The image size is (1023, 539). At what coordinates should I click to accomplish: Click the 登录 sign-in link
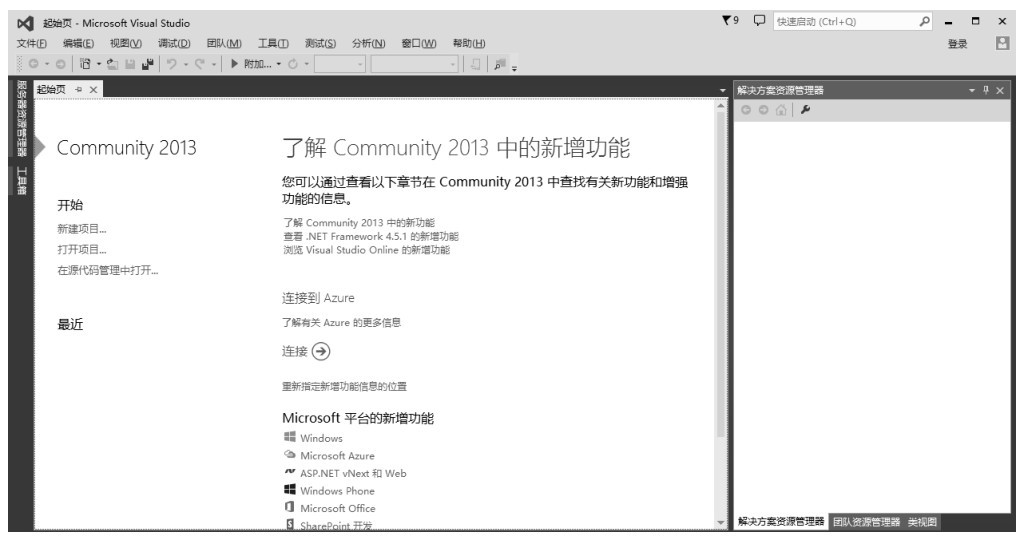pos(957,44)
